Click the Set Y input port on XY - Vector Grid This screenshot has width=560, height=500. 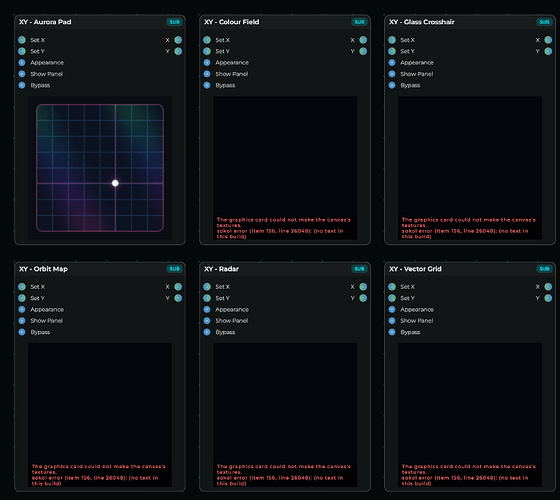pos(392,298)
